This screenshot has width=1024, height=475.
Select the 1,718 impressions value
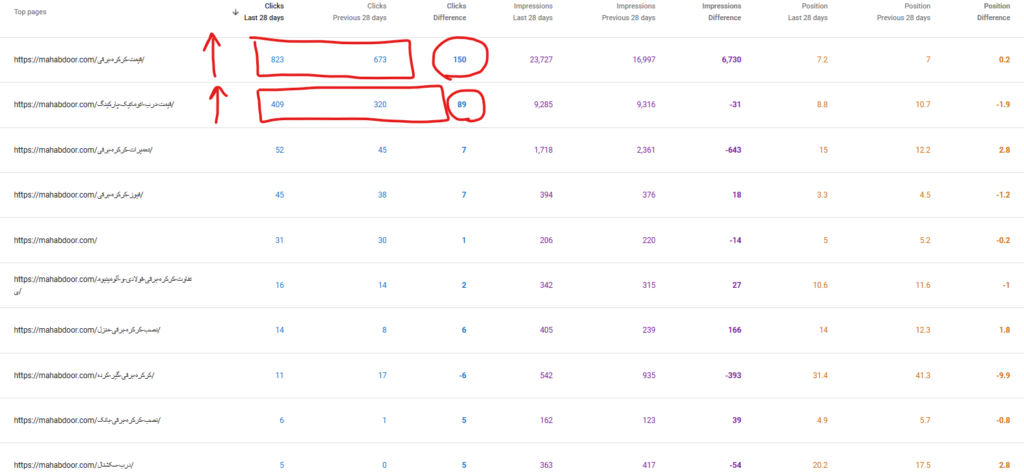(543, 150)
